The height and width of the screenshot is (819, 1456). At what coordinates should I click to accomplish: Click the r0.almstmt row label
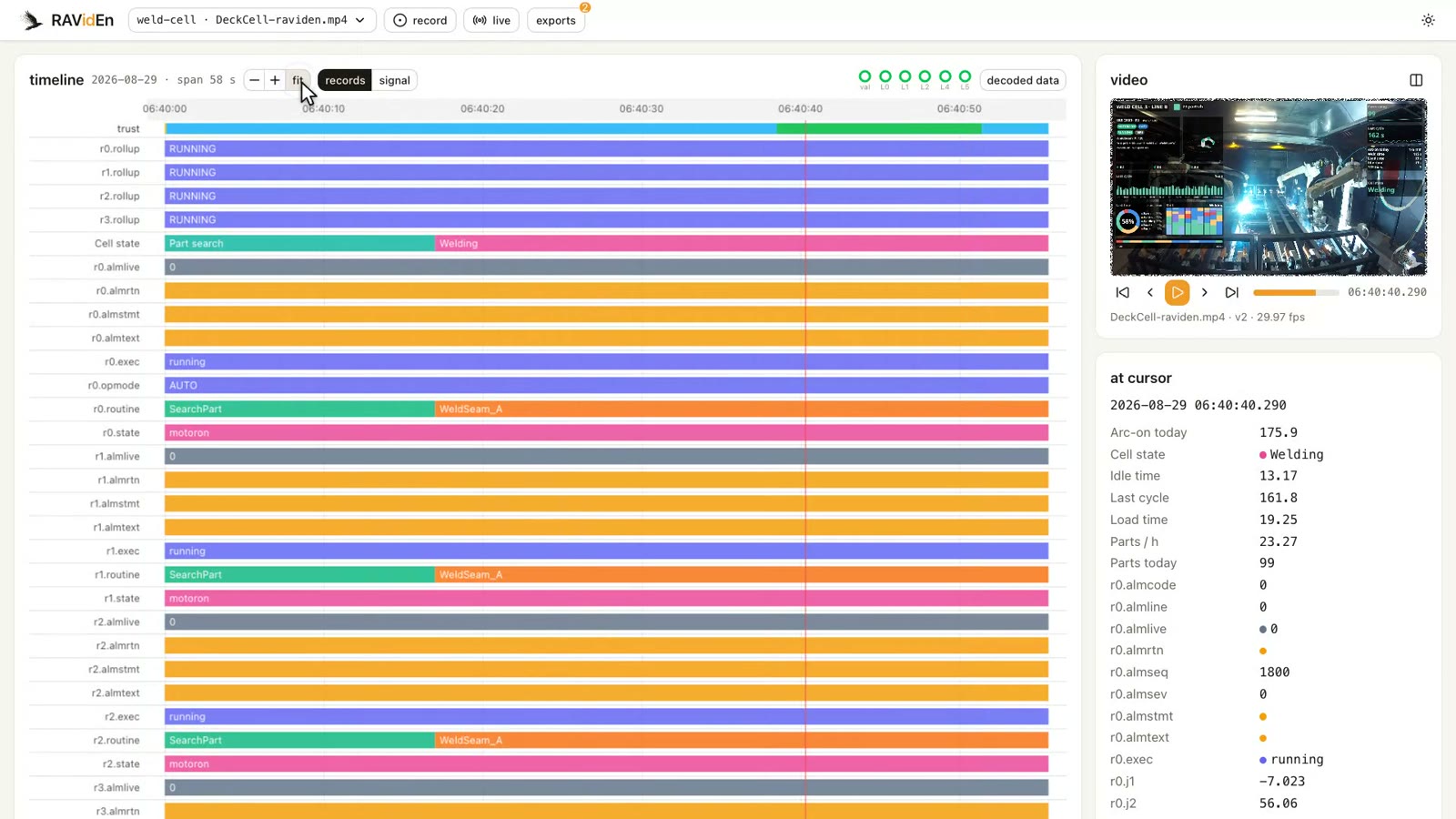[114, 314]
